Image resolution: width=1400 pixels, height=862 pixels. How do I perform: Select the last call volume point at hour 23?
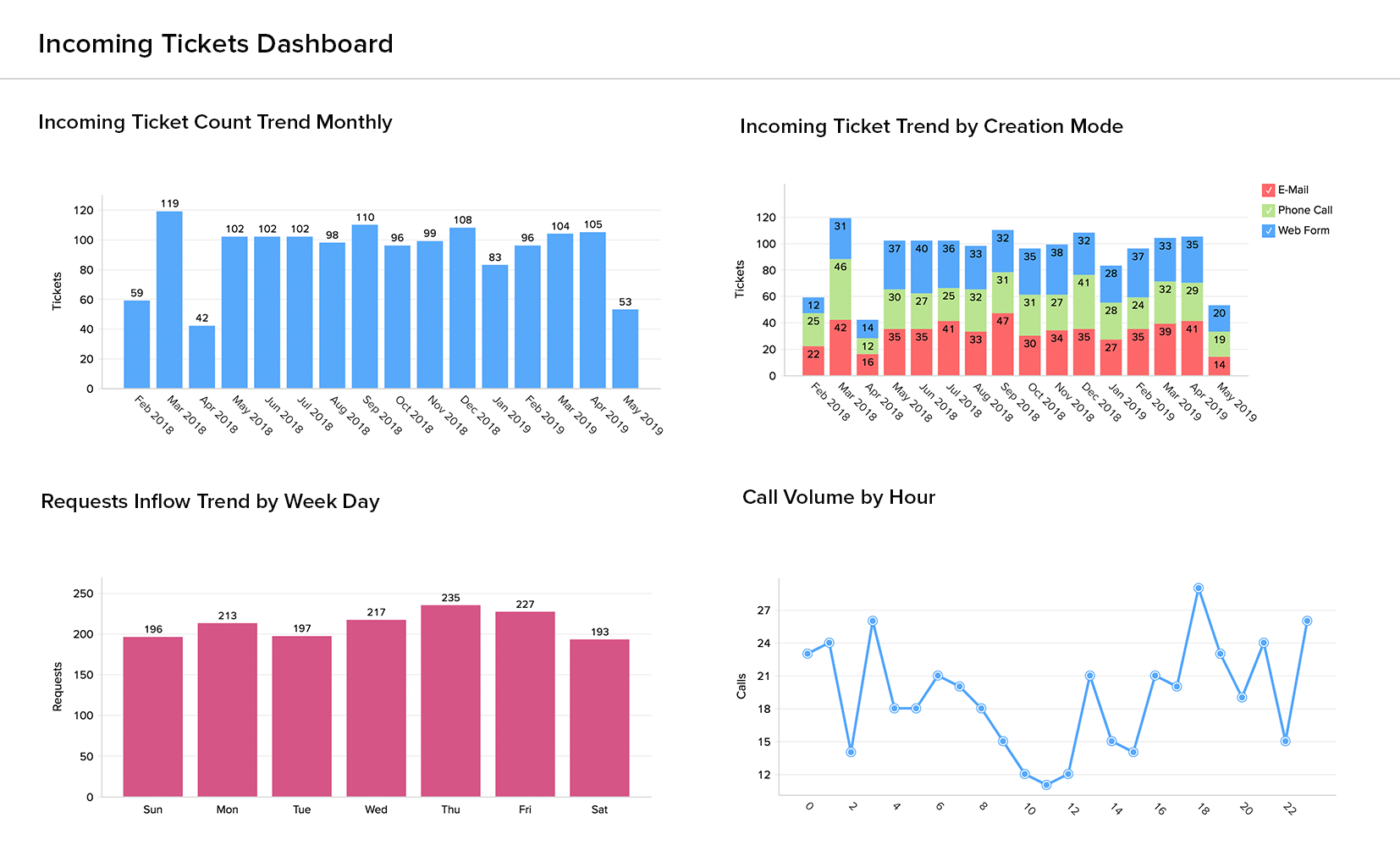[x=1307, y=621]
